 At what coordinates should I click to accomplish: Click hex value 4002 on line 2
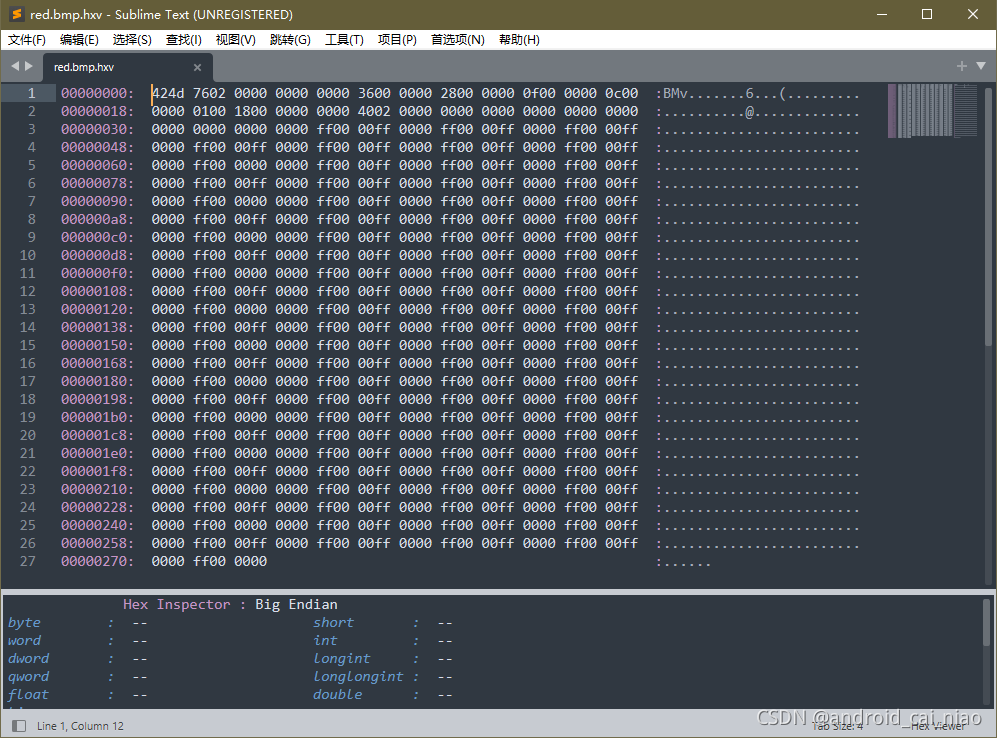[x=374, y=111]
